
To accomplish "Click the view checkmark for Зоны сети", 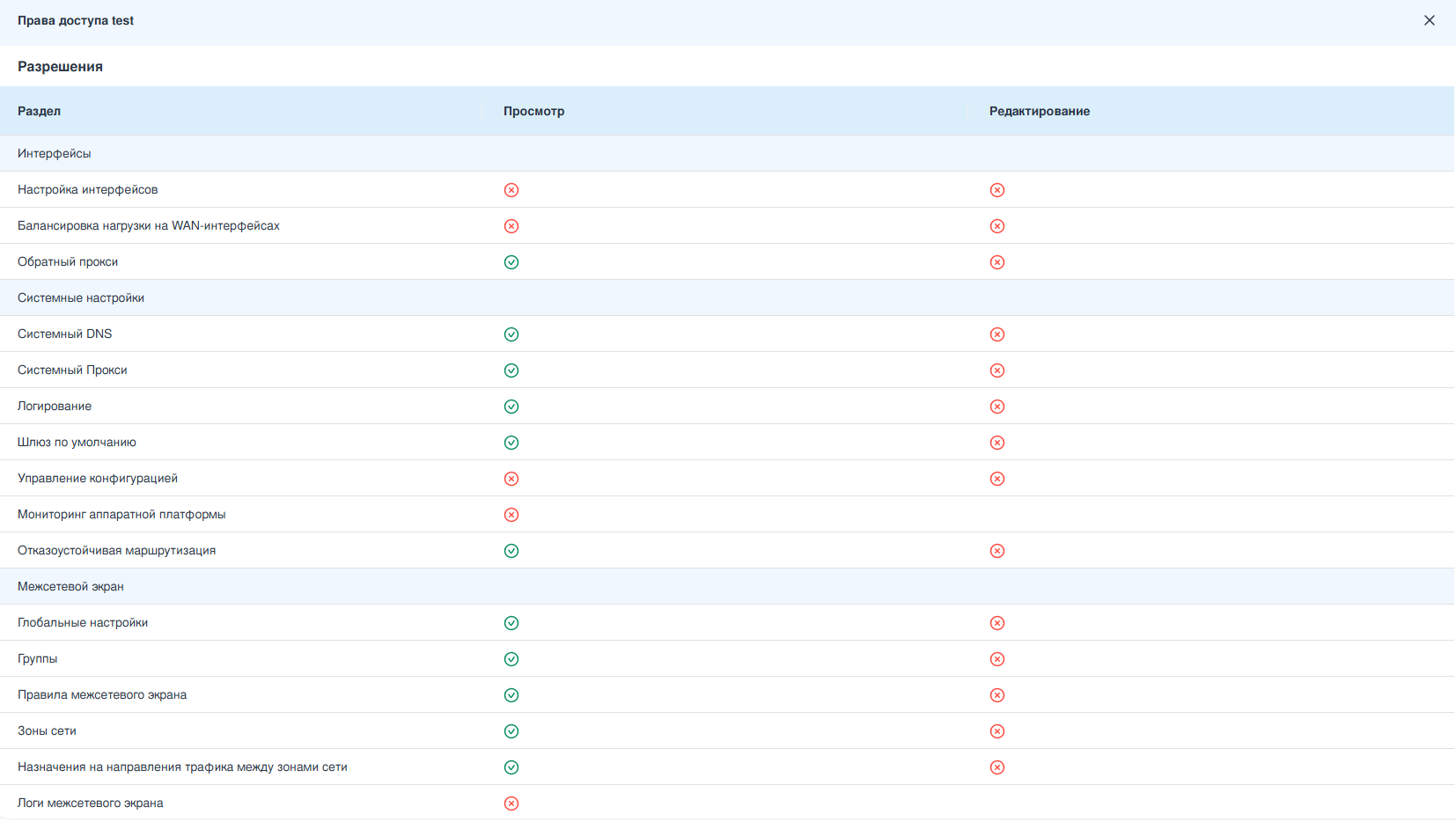I will [x=511, y=731].
